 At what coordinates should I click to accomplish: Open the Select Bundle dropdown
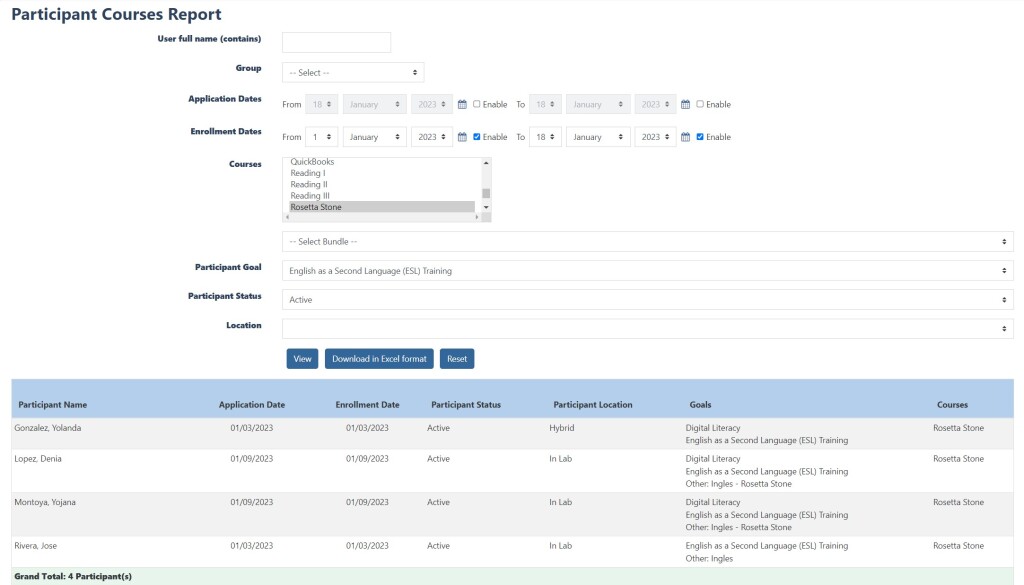click(x=647, y=242)
